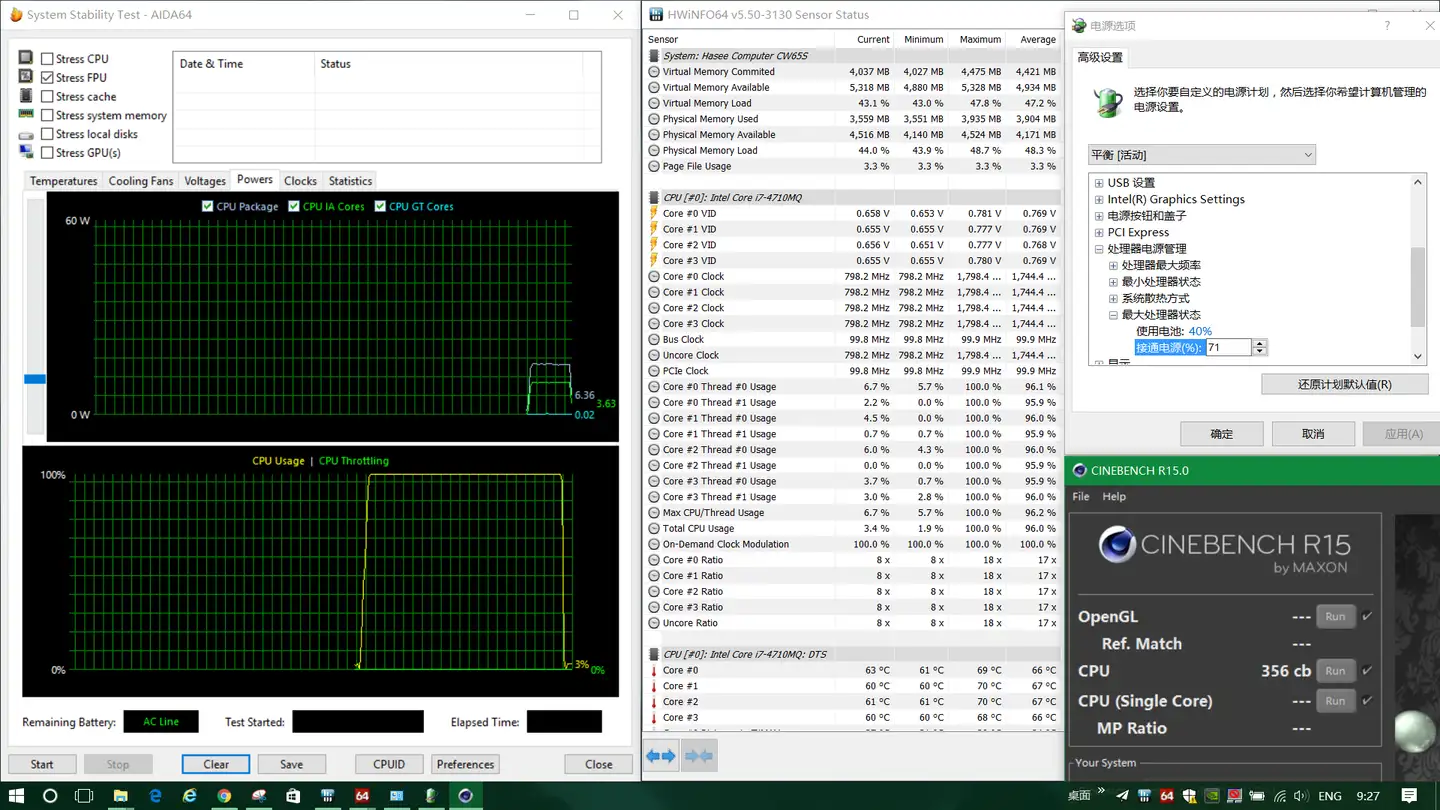Collapse 最大处理器状态 sub-node
This screenshot has width=1440, height=810.
click(1113, 315)
